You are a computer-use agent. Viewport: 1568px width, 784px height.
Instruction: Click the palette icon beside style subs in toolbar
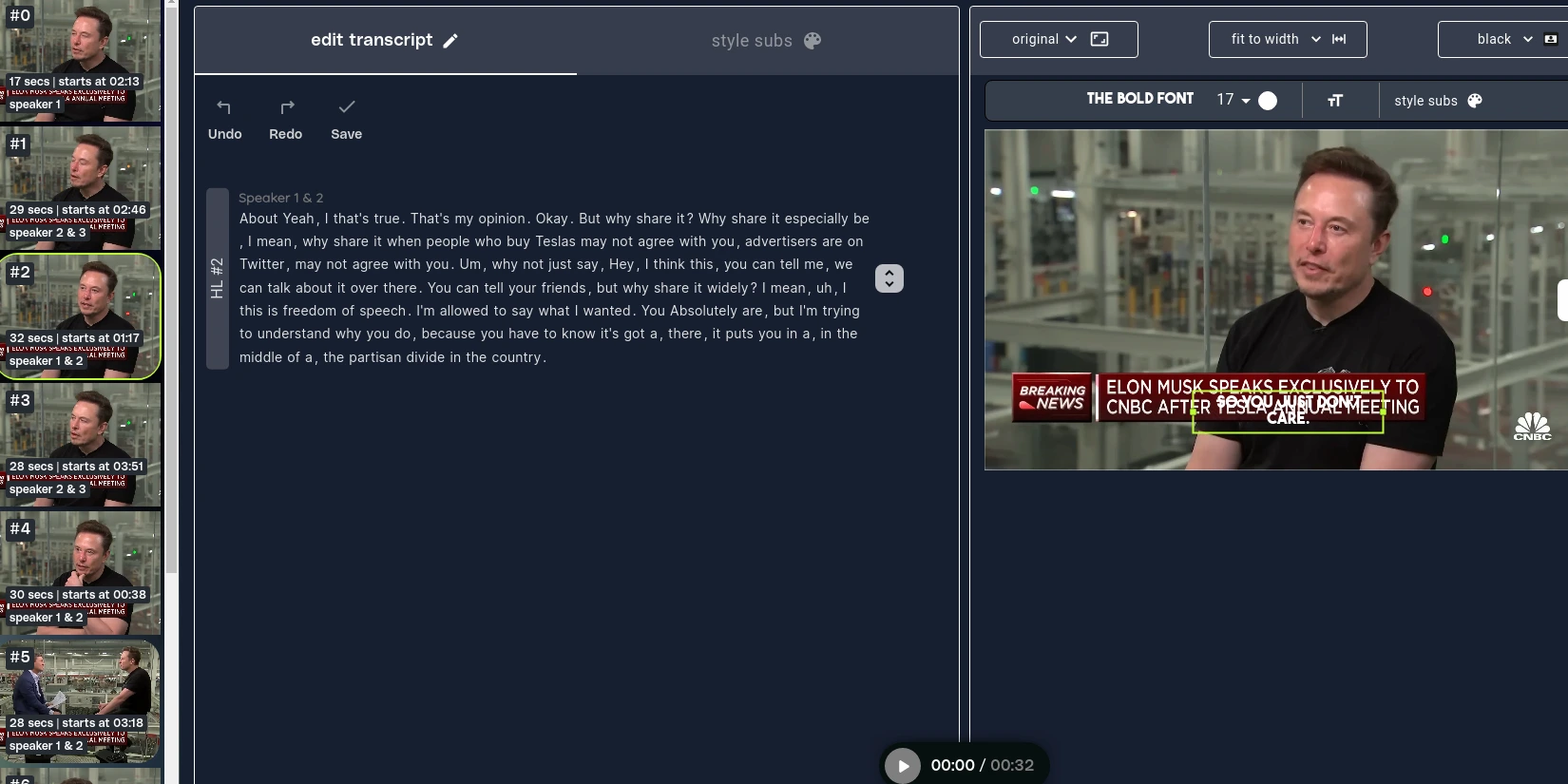pos(1475,101)
